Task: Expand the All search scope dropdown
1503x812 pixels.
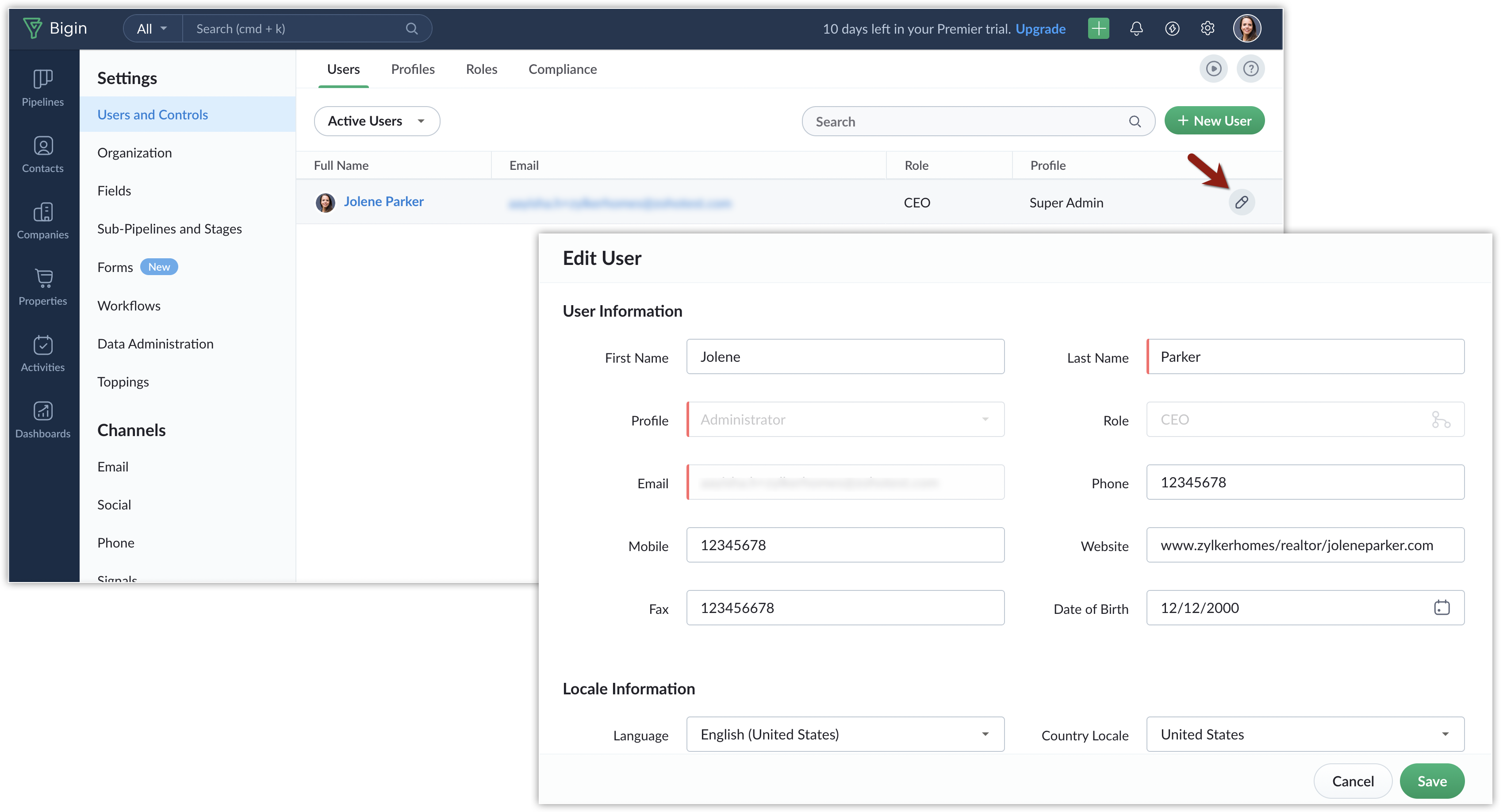Action: point(152,29)
